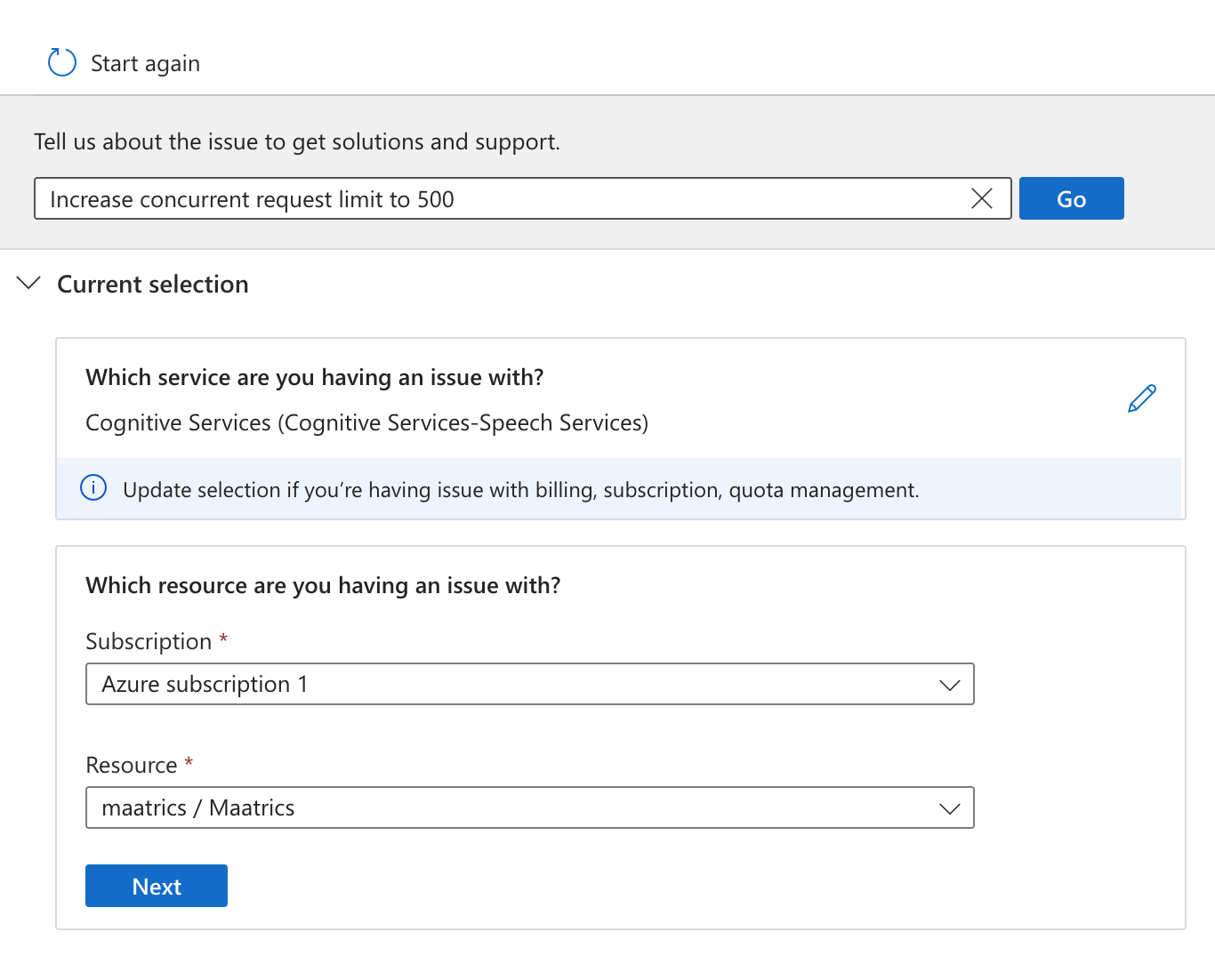Screen dimensions: 1215x980
Task: Click the X to remove the issue description
Action: pos(981,198)
